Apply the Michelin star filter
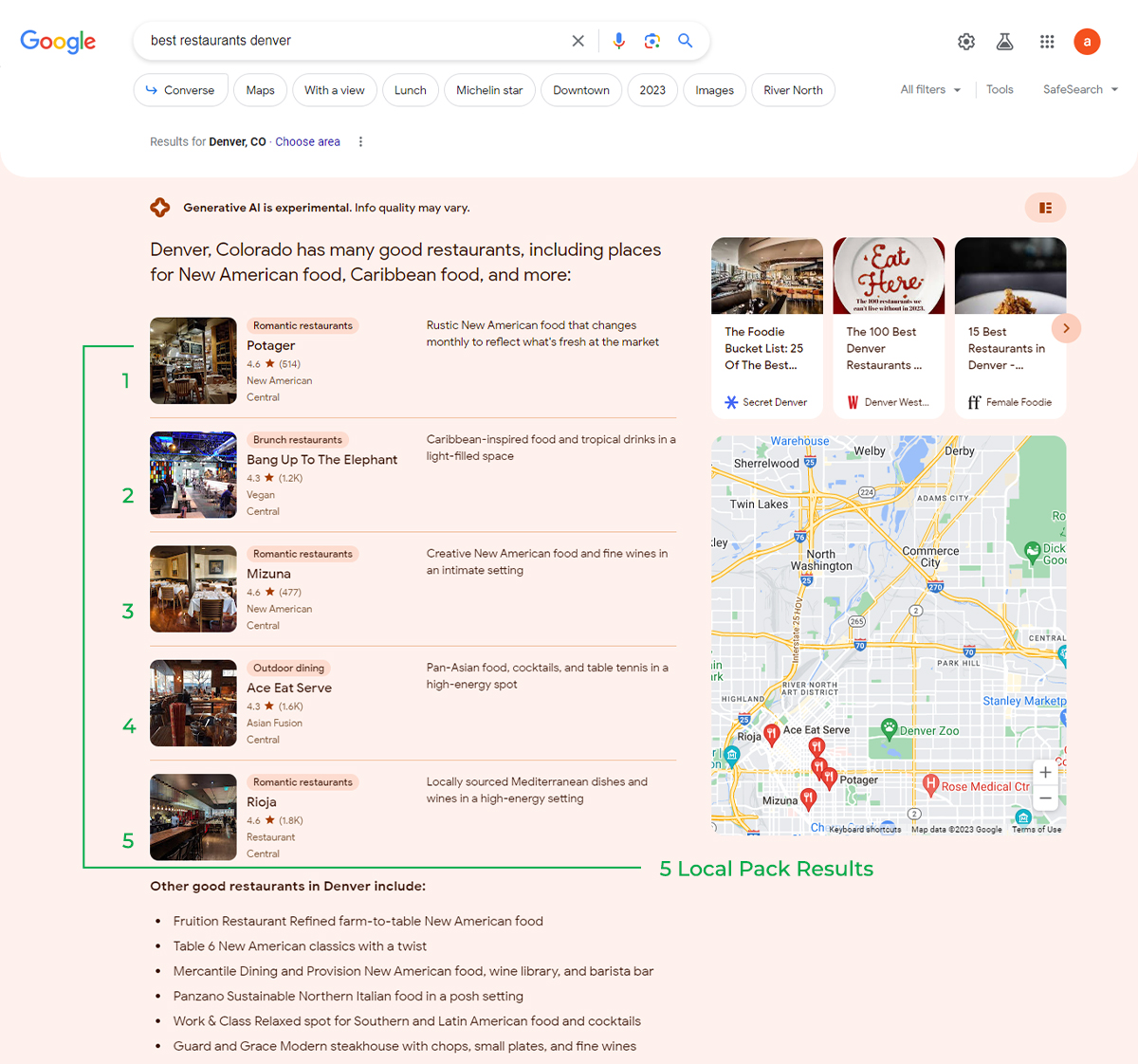Image resolution: width=1138 pixels, height=1064 pixels. pos(489,90)
